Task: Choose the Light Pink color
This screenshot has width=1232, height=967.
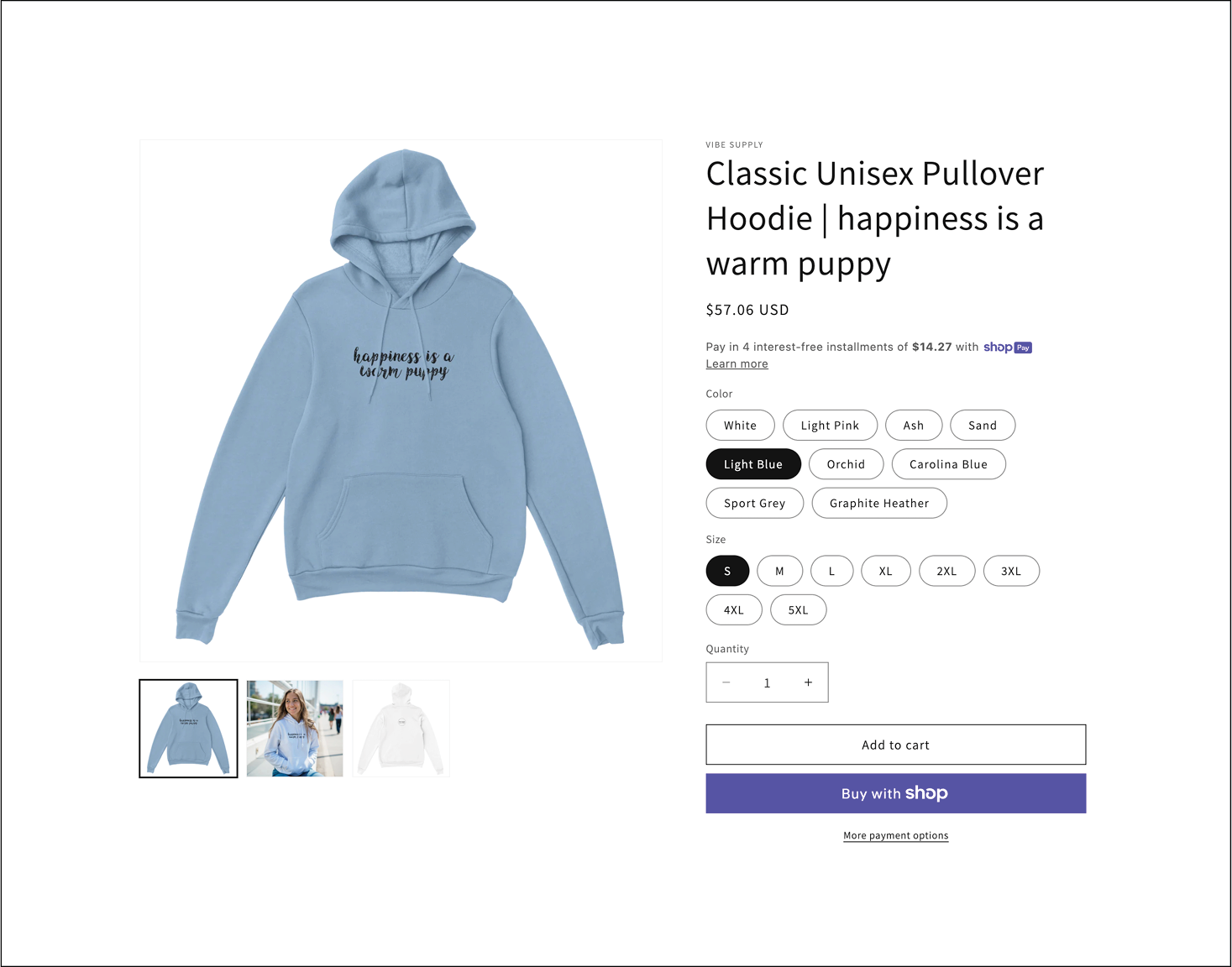Action: click(830, 426)
